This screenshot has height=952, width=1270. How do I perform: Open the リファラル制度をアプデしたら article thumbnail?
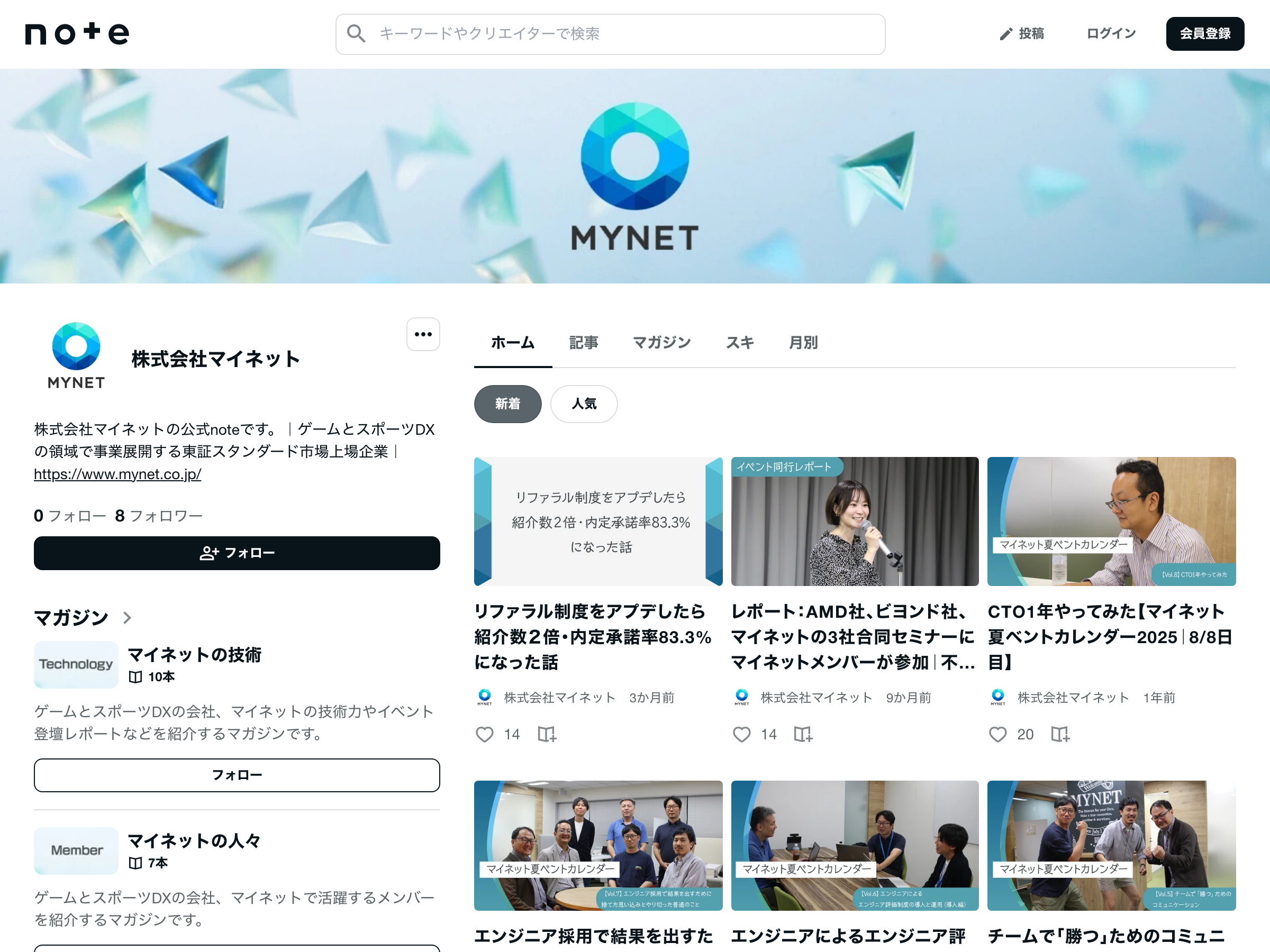[598, 521]
